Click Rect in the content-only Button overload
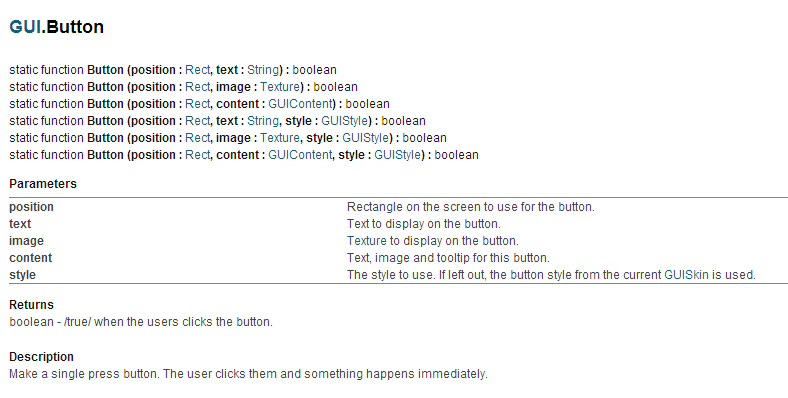The image size is (788, 398). [198, 104]
